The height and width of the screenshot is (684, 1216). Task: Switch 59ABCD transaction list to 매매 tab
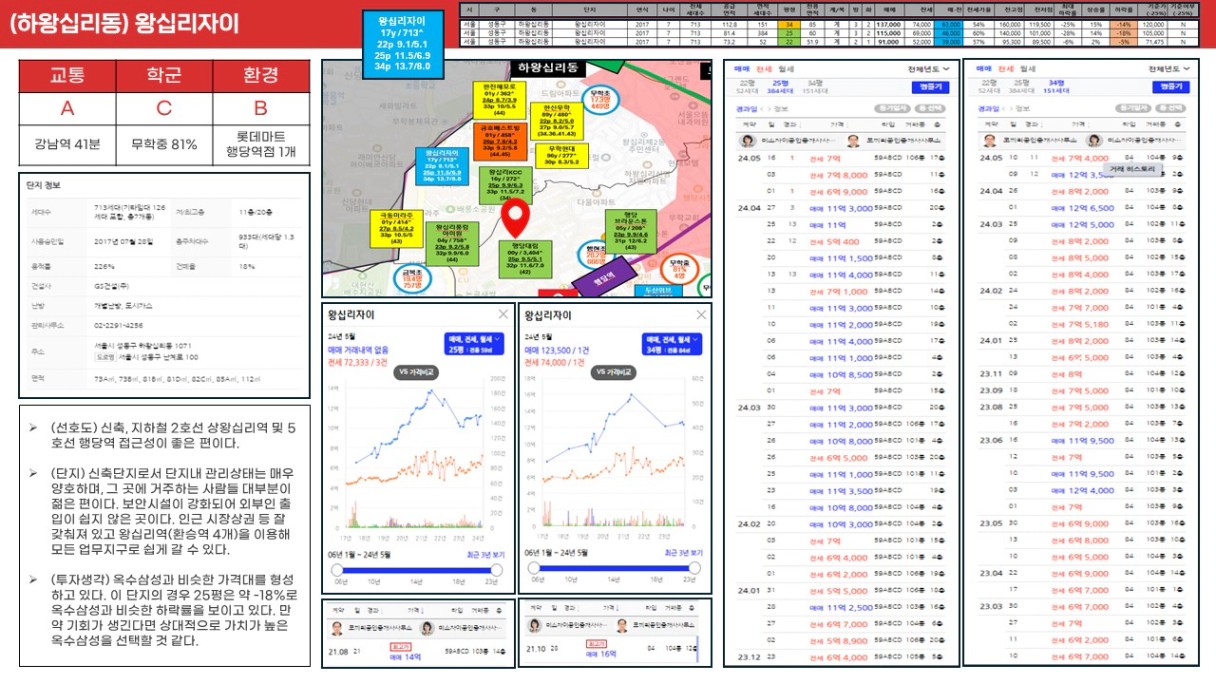[742, 70]
